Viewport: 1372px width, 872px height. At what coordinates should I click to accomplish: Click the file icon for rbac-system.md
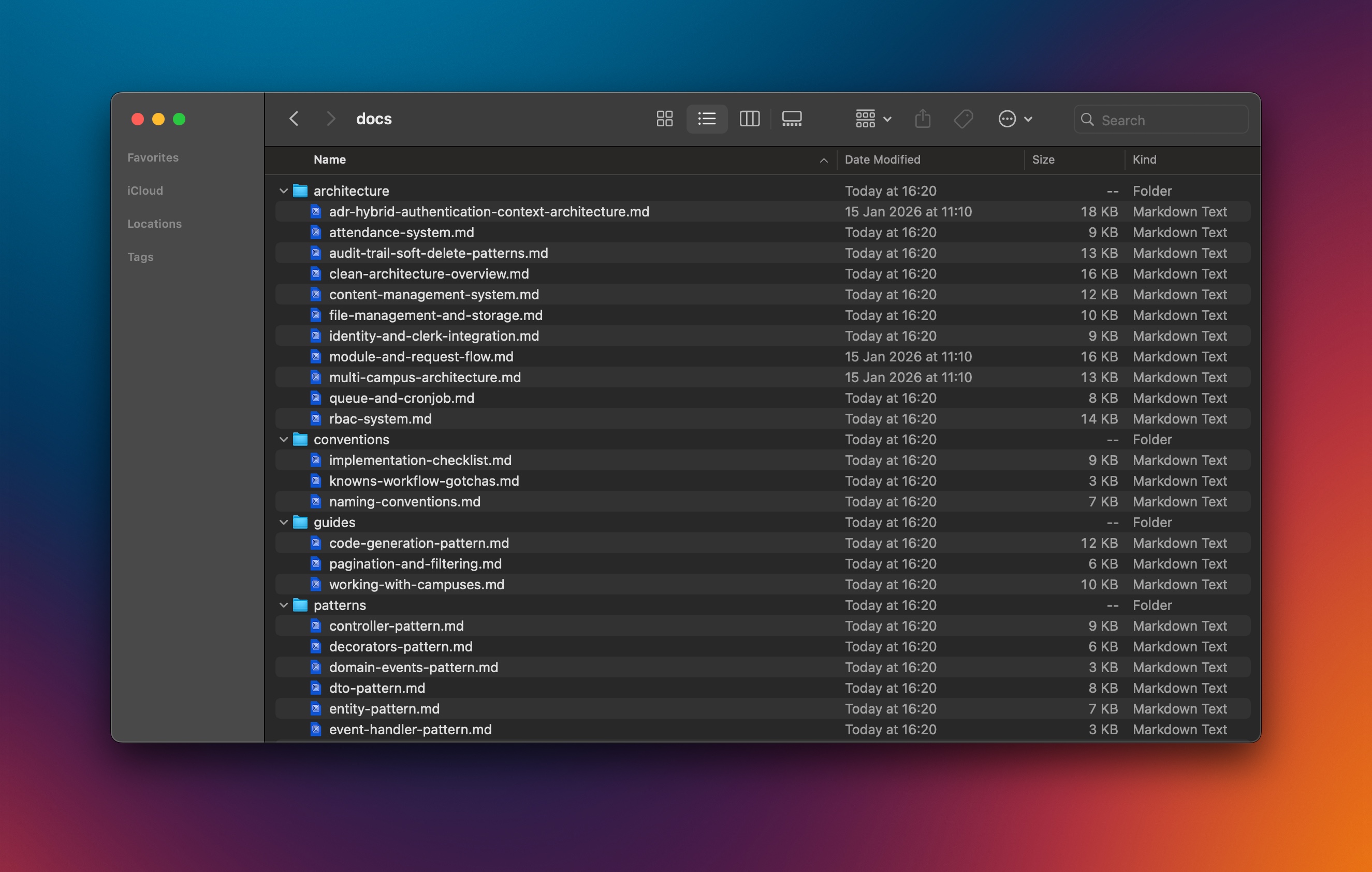pyautogui.click(x=316, y=419)
